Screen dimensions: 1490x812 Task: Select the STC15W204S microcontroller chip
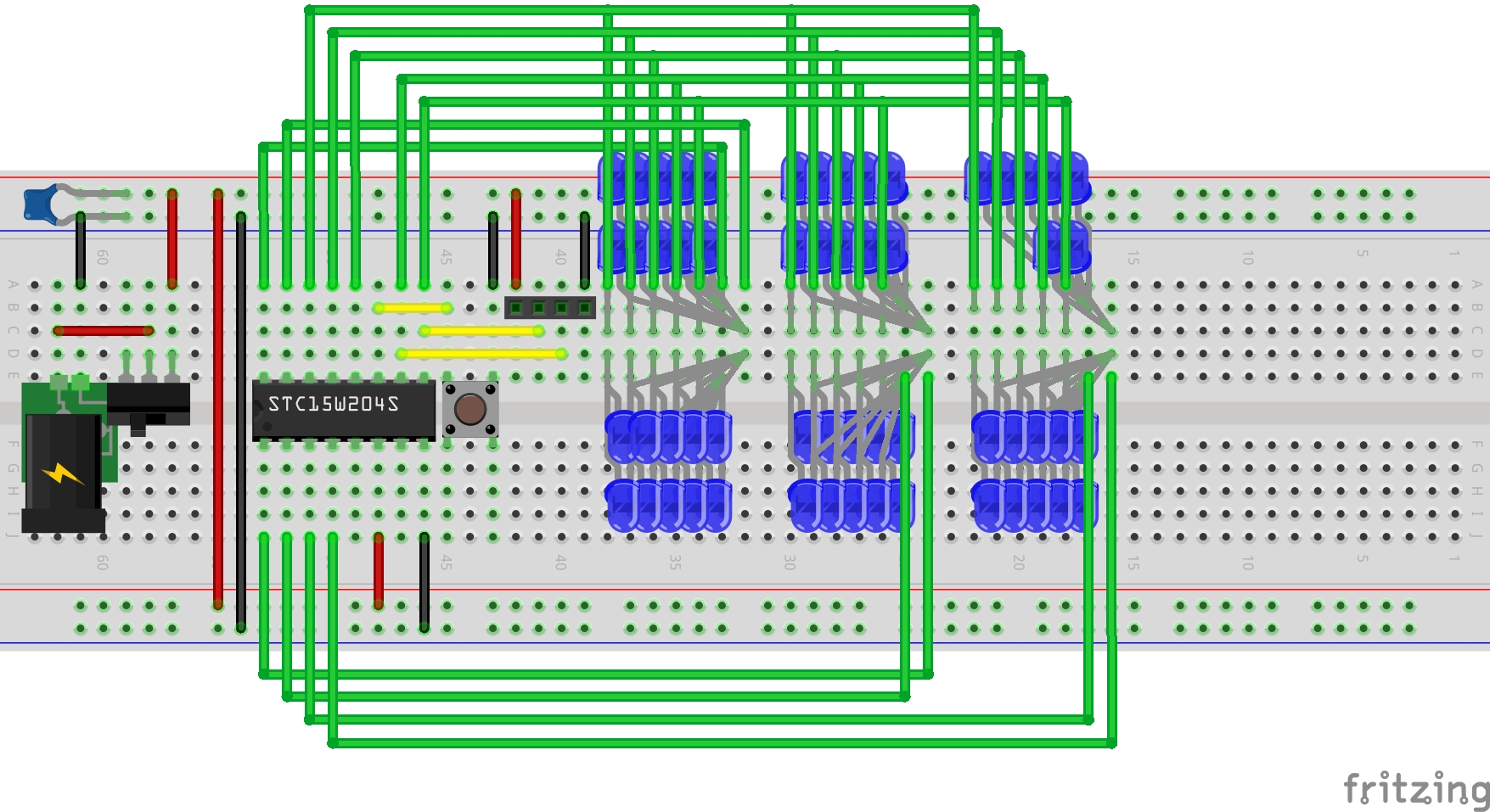pyautogui.click(x=343, y=410)
